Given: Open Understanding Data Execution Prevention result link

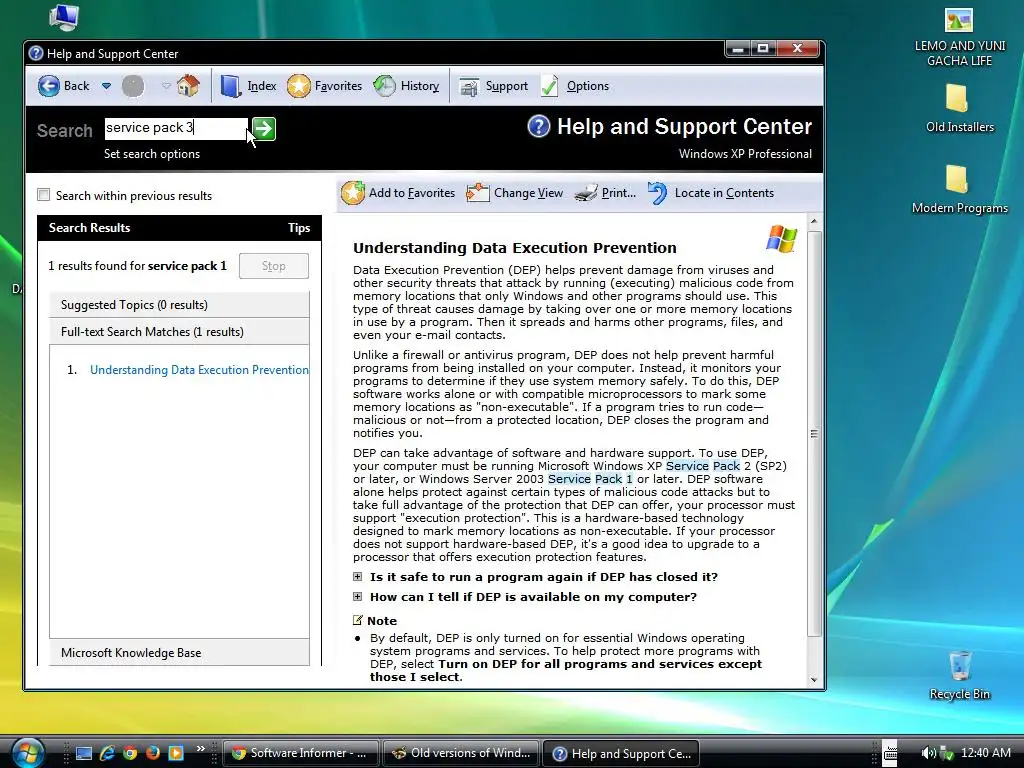Looking at the screenshot, I should (x=199, y=370).
